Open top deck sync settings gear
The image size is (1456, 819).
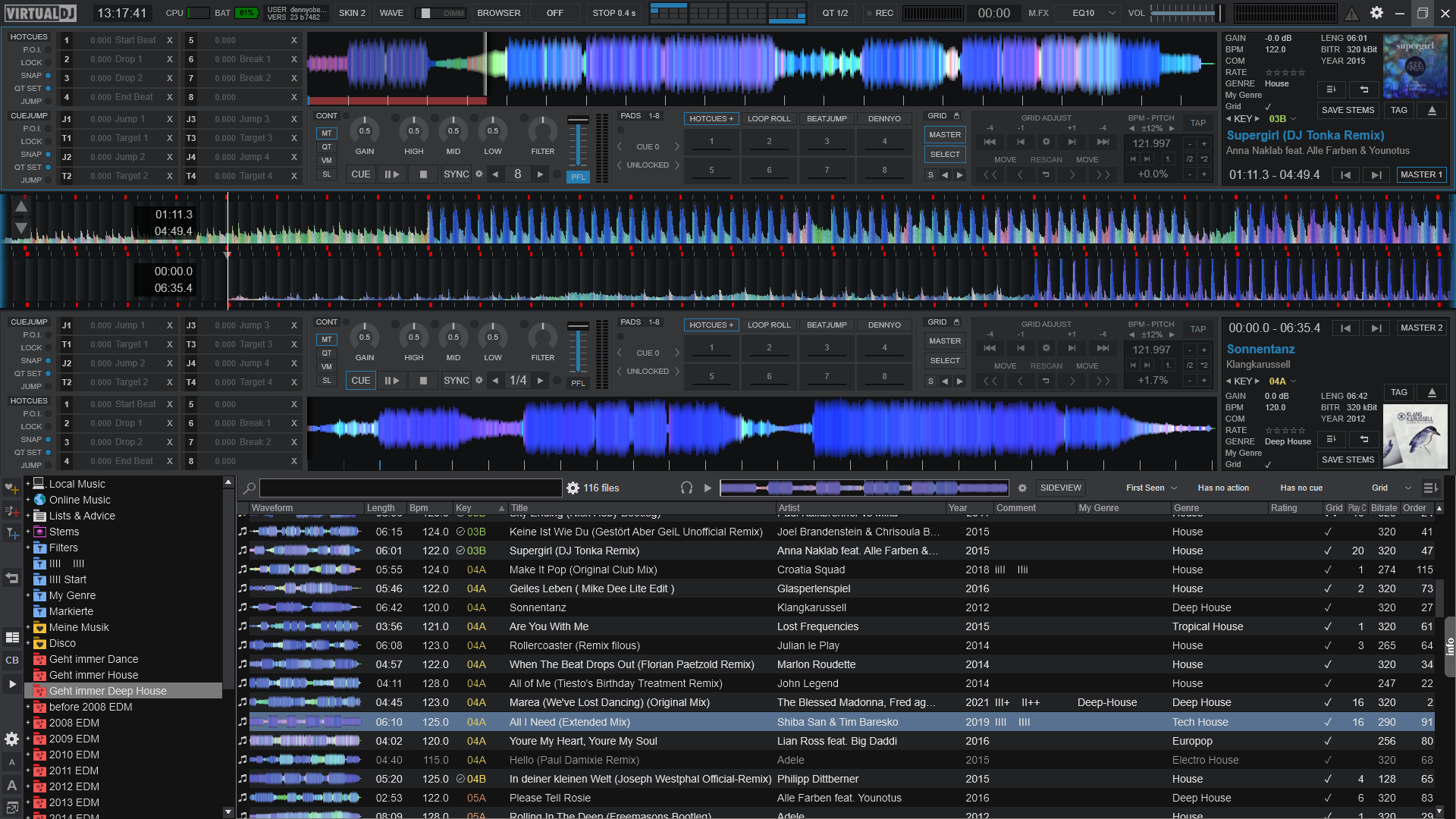click(479, 174)
